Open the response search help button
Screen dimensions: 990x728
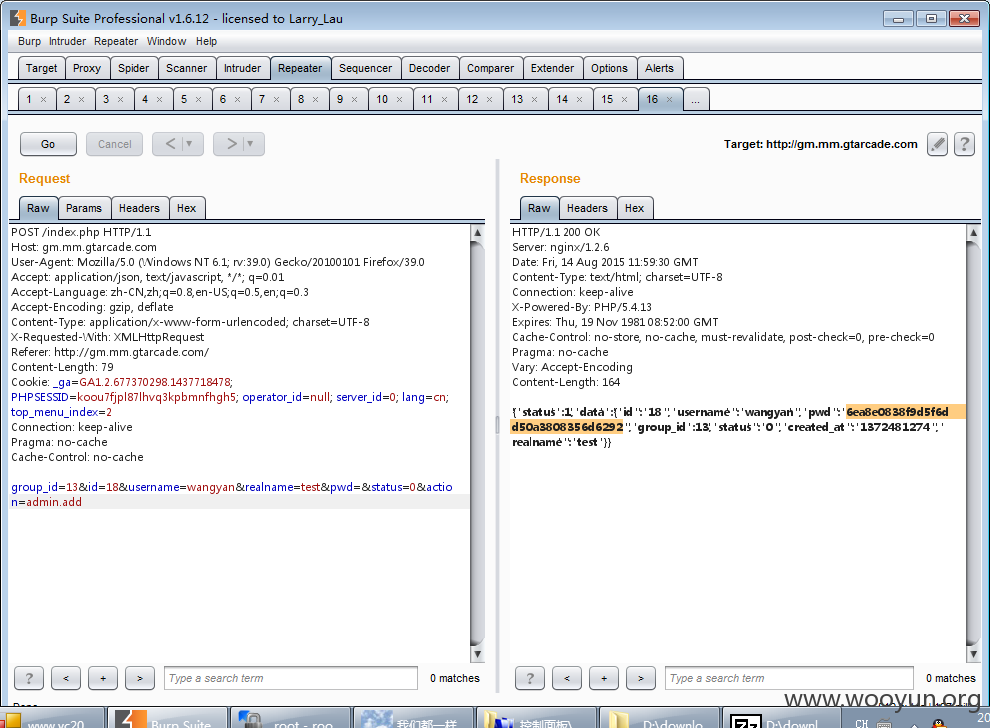click(530, 678)
